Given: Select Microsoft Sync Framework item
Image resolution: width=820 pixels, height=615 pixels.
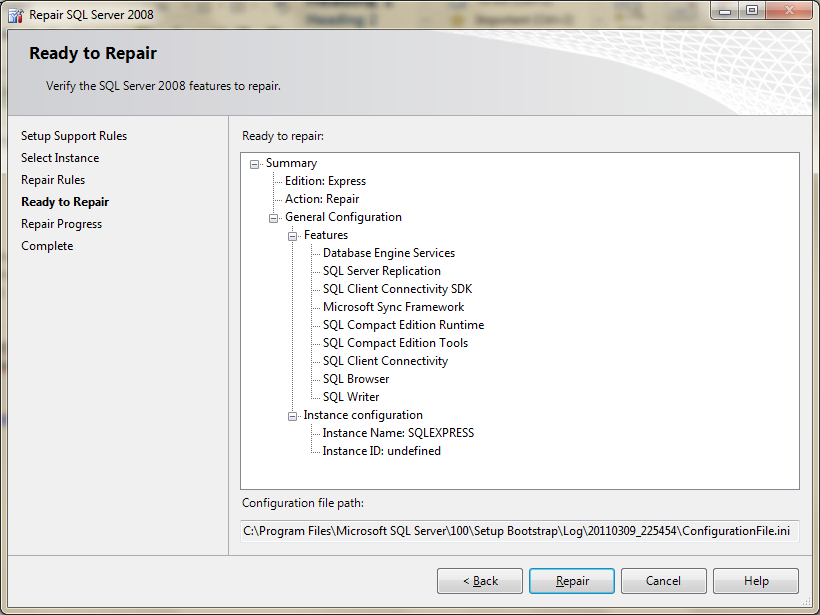Looking at the screenshot, I should [393, 307].
